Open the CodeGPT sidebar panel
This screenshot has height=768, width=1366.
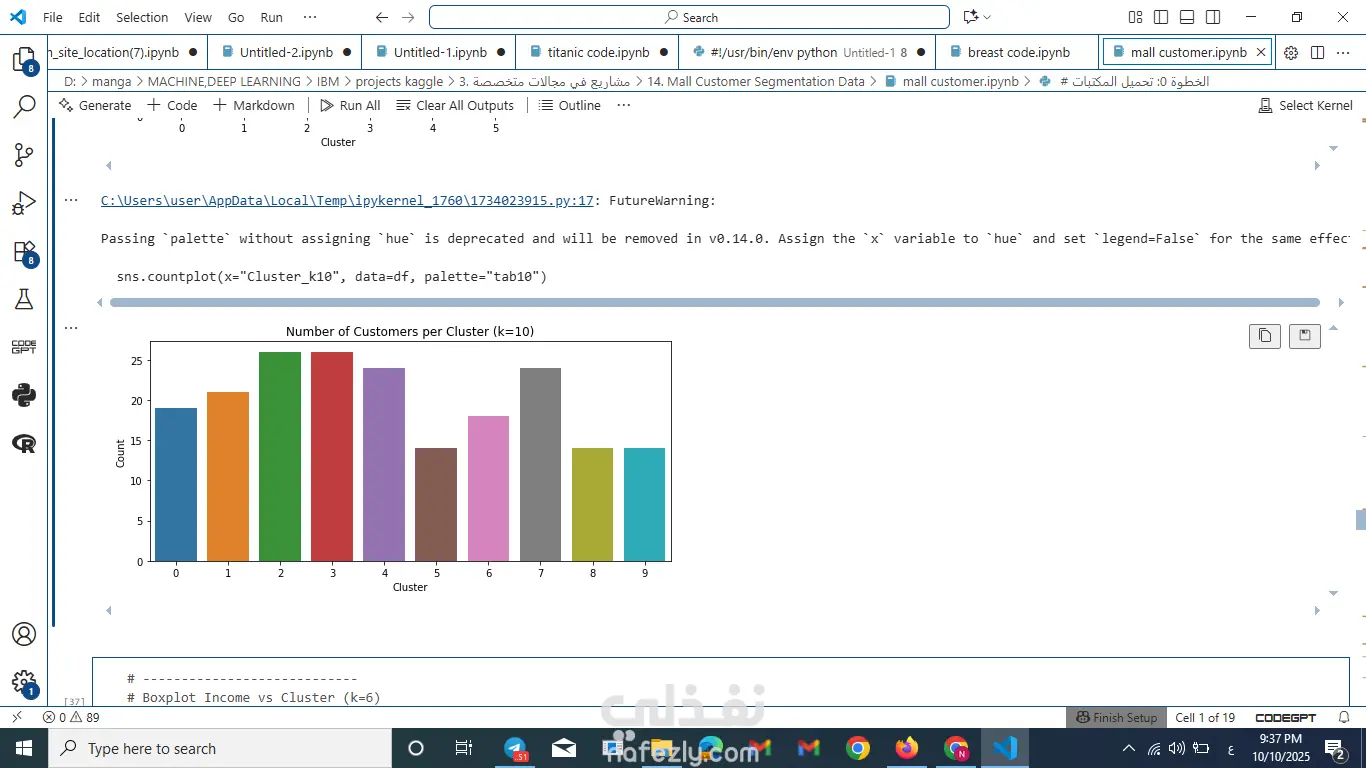point(24,347)
